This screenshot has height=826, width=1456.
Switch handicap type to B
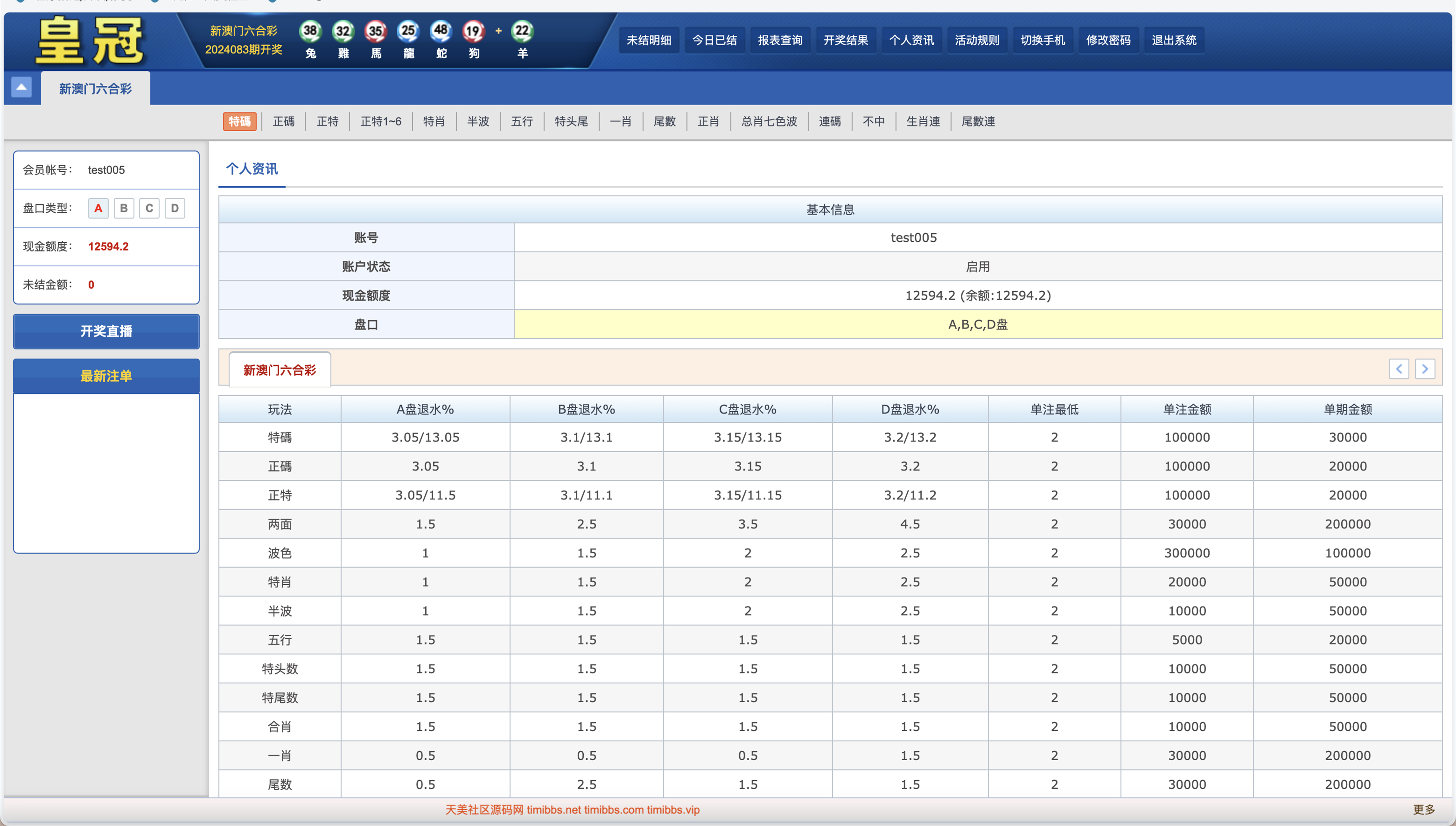124,208
